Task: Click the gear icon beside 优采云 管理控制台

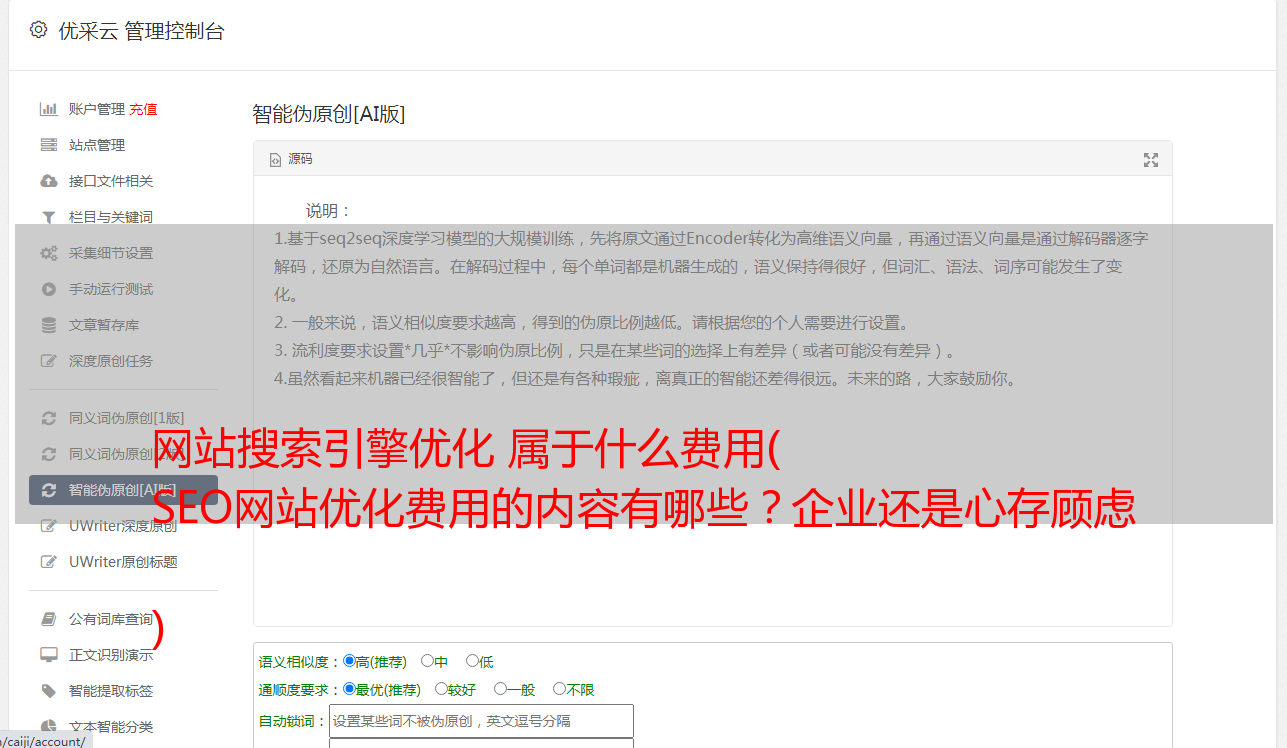Action: [38, 30]
